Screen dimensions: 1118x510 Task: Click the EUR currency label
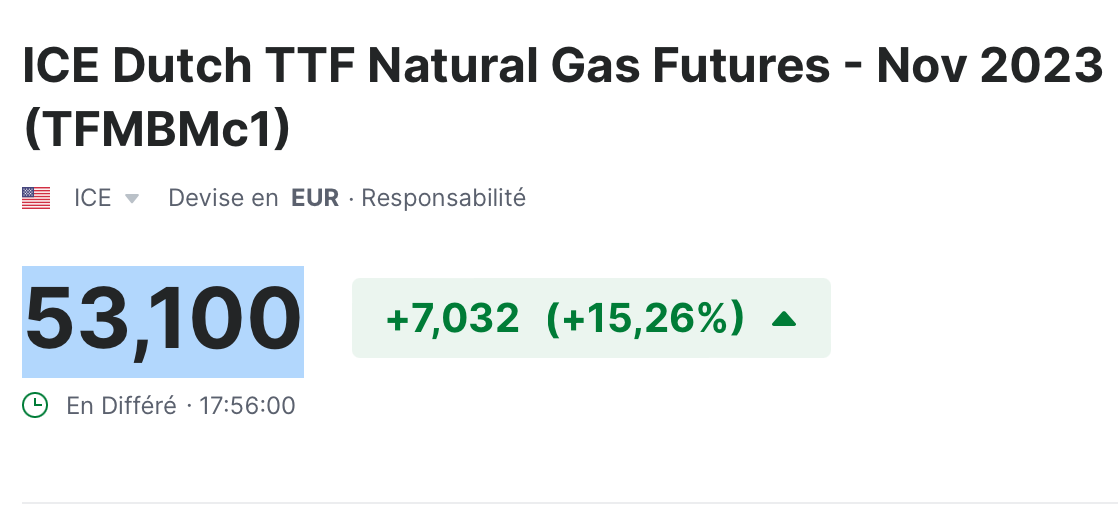pos(315,198)
